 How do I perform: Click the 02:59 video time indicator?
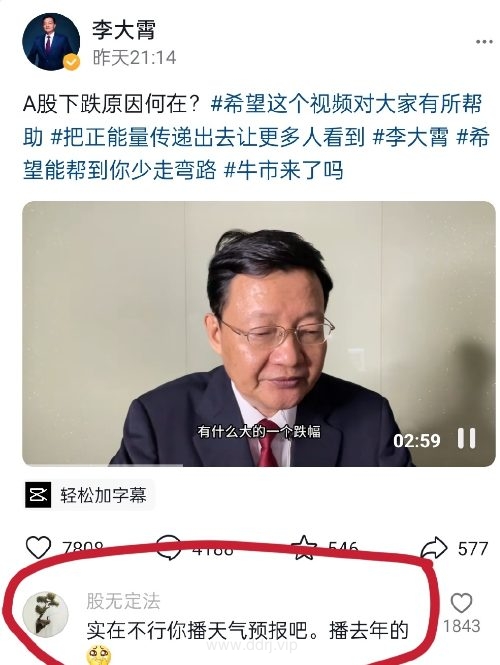point(417,441)
